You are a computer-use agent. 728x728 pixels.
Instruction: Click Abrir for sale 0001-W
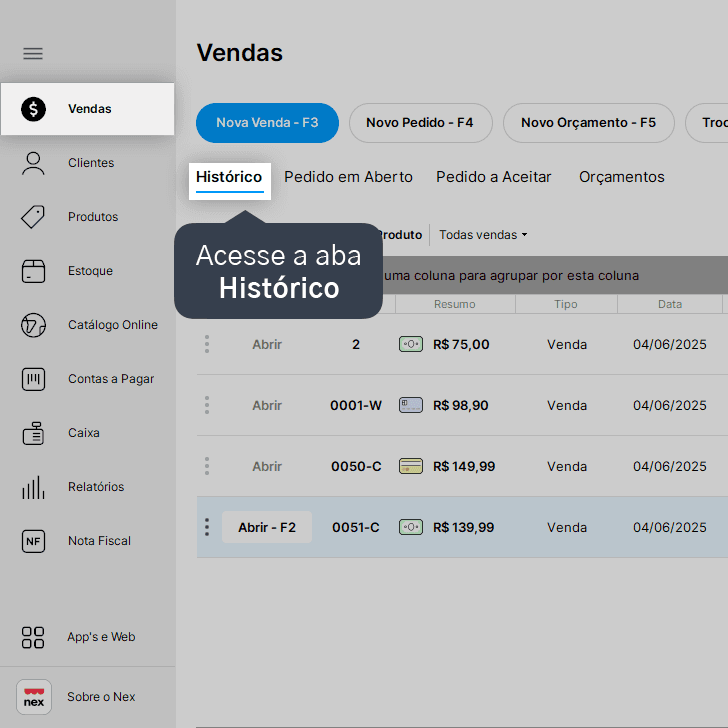point(267,405)
